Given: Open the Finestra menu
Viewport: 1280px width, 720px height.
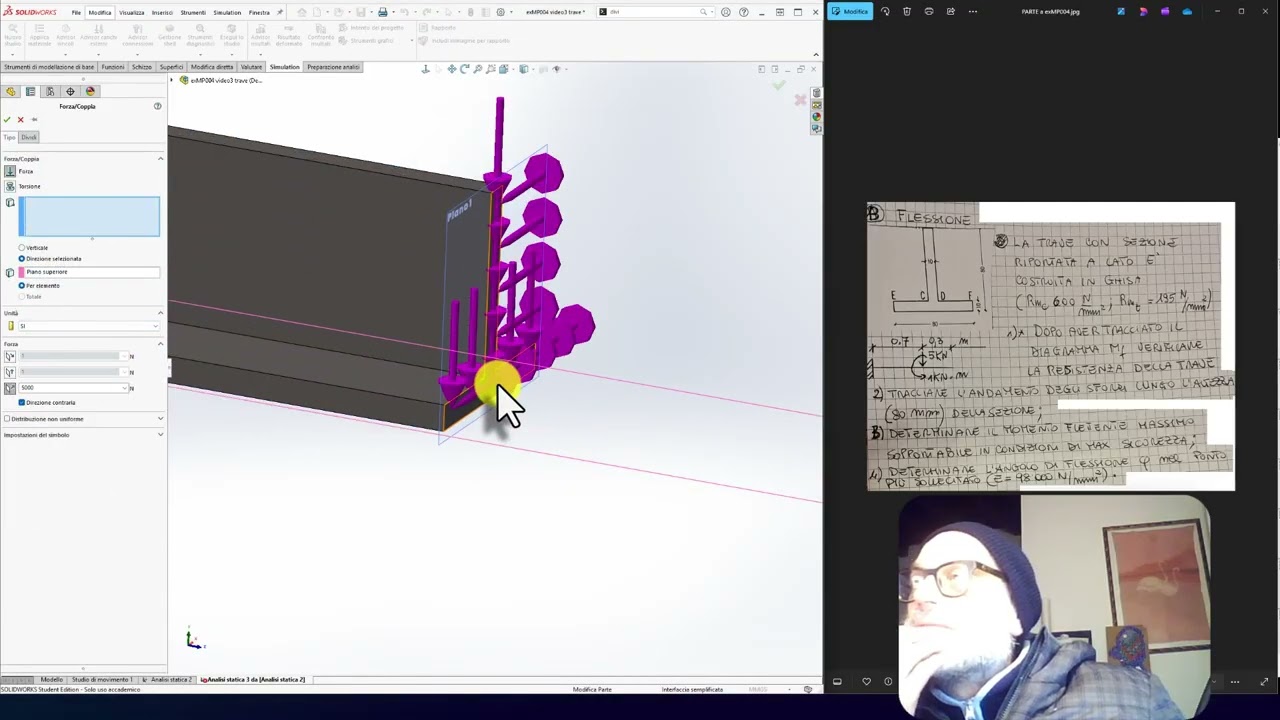Looking at the screenshot, I should [x=259, y=12].
